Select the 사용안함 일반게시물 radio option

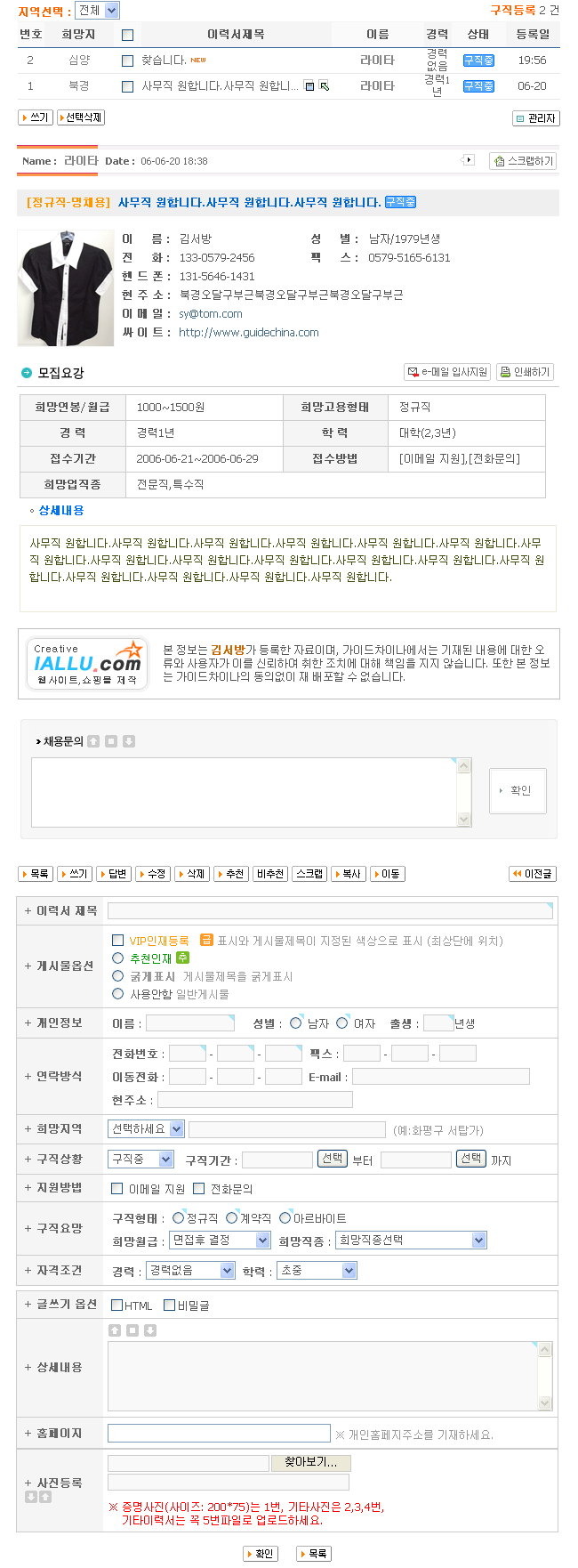tap(118, 994)
